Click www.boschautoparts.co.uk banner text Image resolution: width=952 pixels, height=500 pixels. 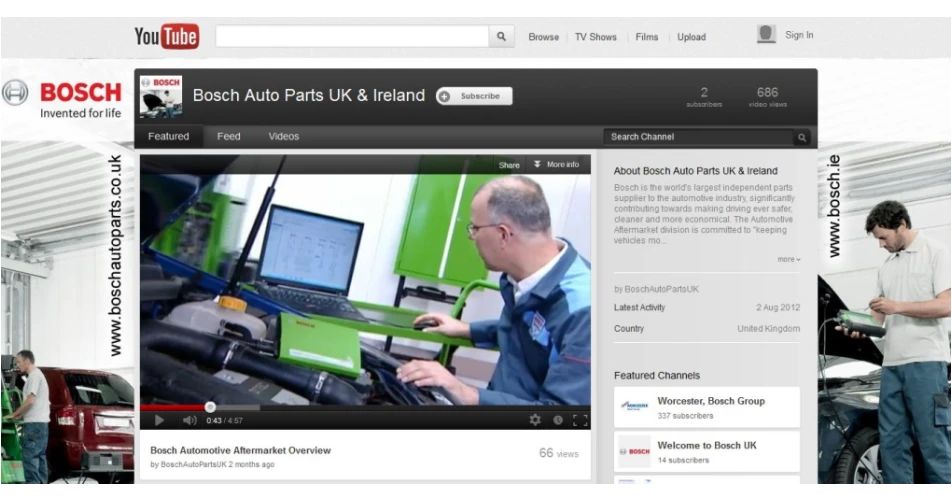pyautogui.click(x=115, y=256)
